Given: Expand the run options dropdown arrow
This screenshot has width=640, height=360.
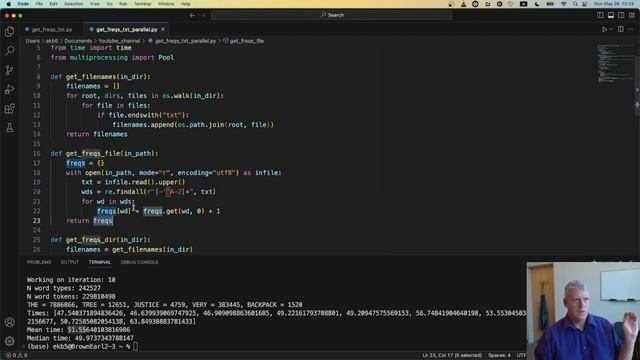Looking at the screenshot, I should (611, 29).
